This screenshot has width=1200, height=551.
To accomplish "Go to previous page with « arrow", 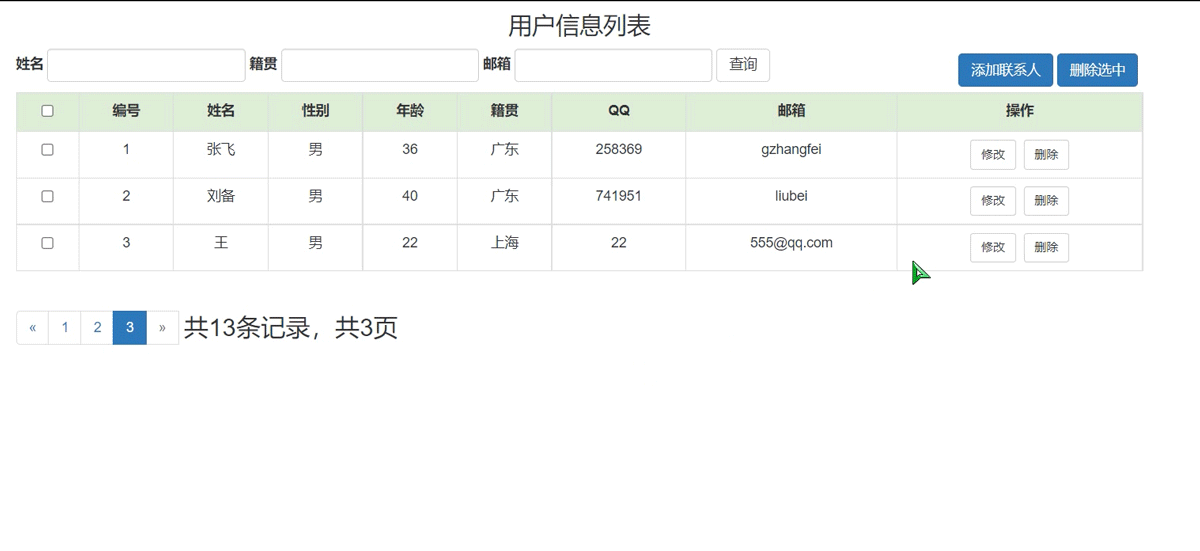I will point(33,328).
